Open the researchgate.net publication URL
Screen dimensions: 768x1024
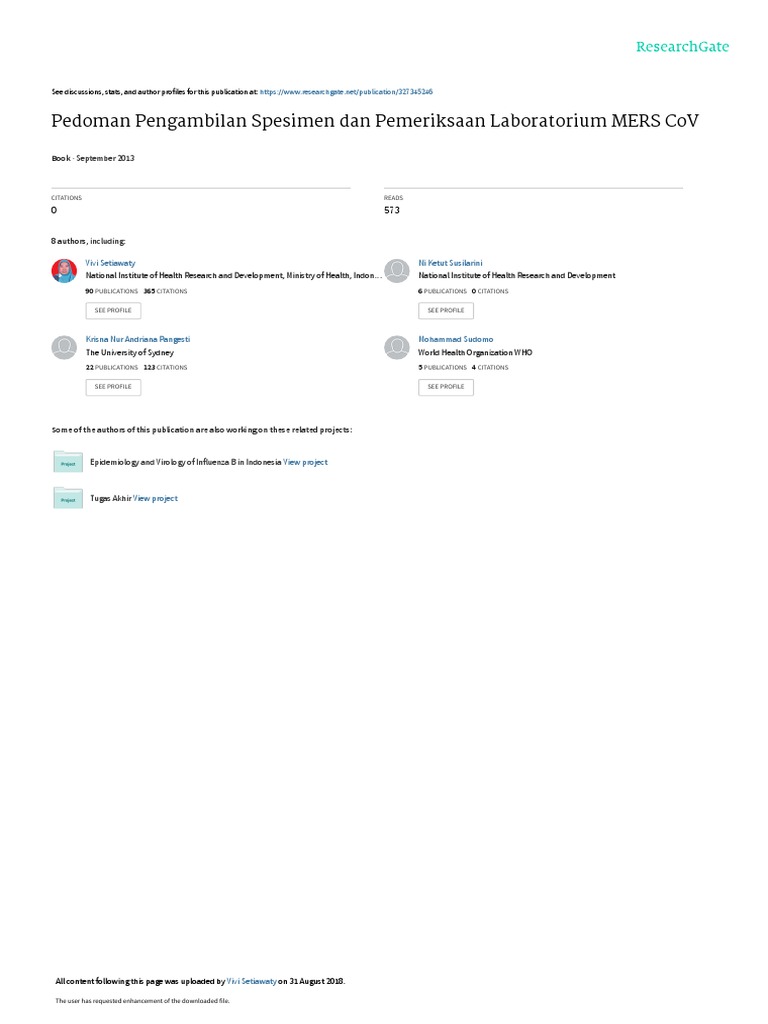pyautogui.click(x=346, y=92)
